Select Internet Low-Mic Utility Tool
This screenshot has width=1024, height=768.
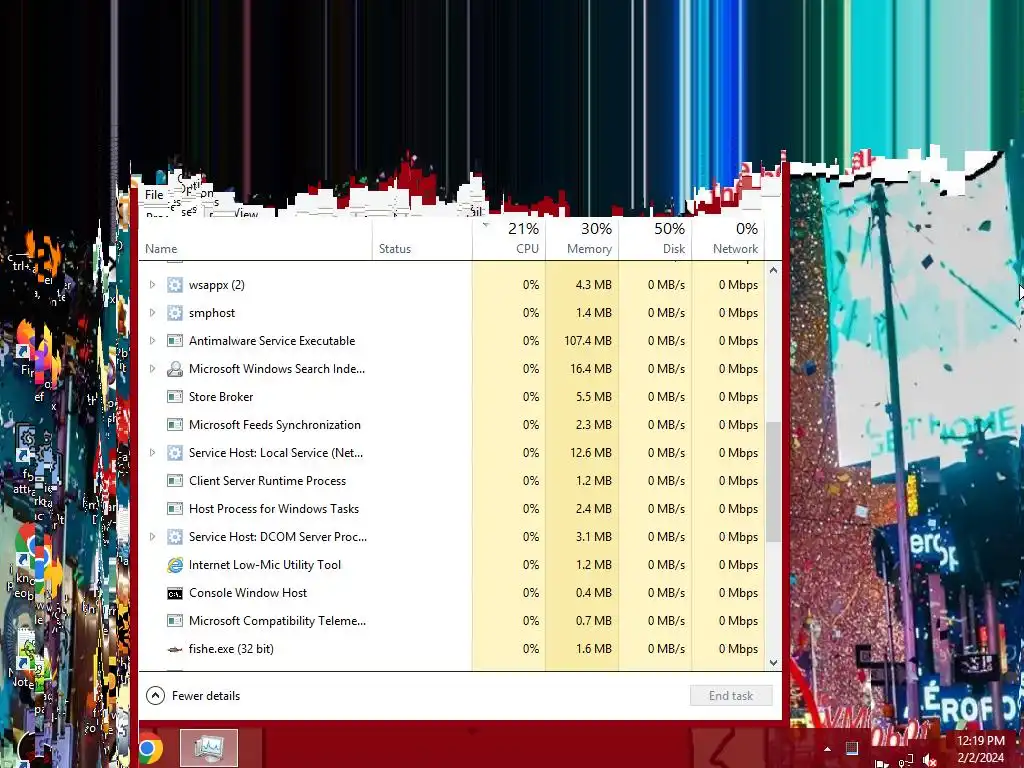451,565
